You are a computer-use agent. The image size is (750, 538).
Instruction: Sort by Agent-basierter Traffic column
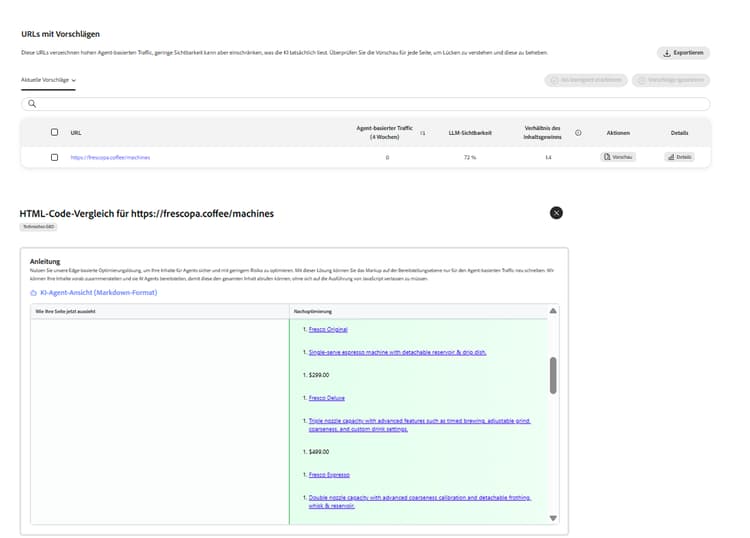pyautogui.click(x=423, y=133)
